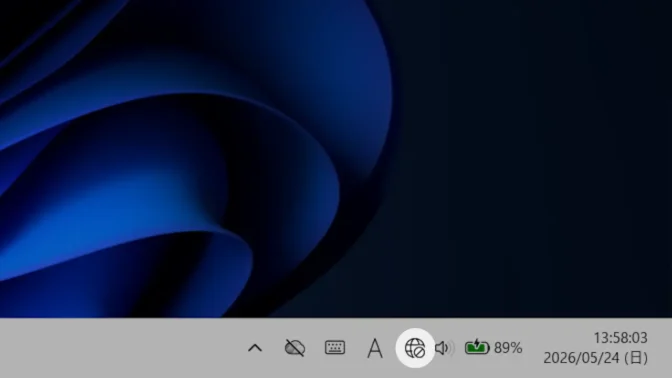Click the 89% battery percentage
This screenshot has width=672, height=378.
508,348
